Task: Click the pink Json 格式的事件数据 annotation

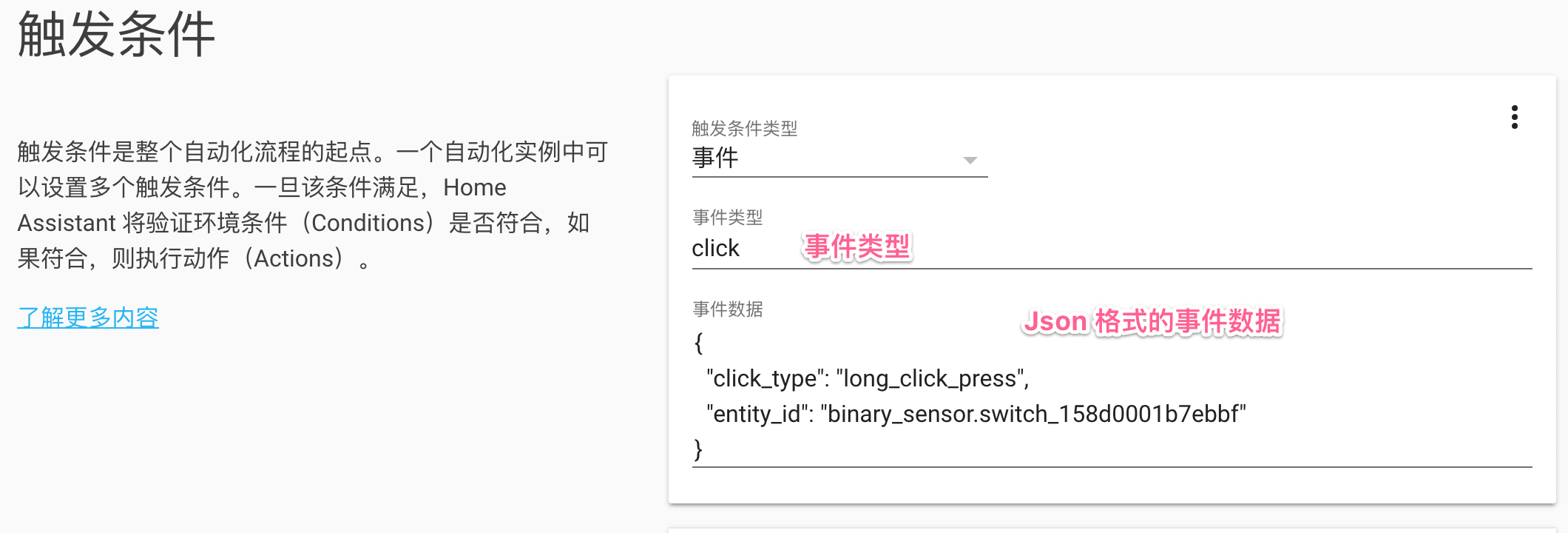Action: coord(1152,322)
